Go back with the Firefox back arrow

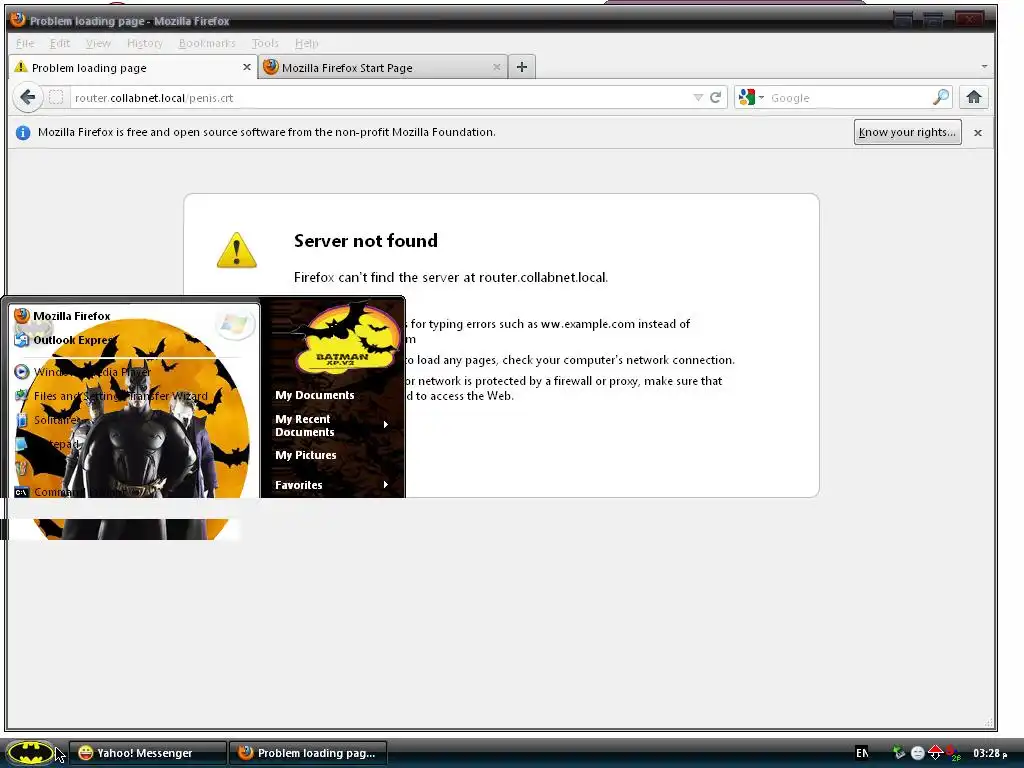click(x=27, y=98)
